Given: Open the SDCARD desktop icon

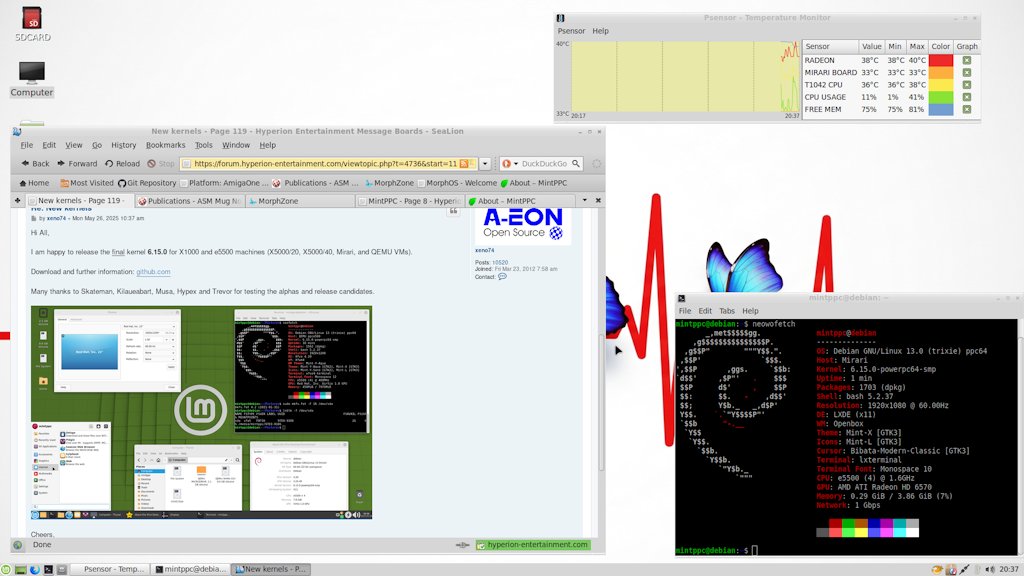Looking at the screenshot, I should pos(32,24).
